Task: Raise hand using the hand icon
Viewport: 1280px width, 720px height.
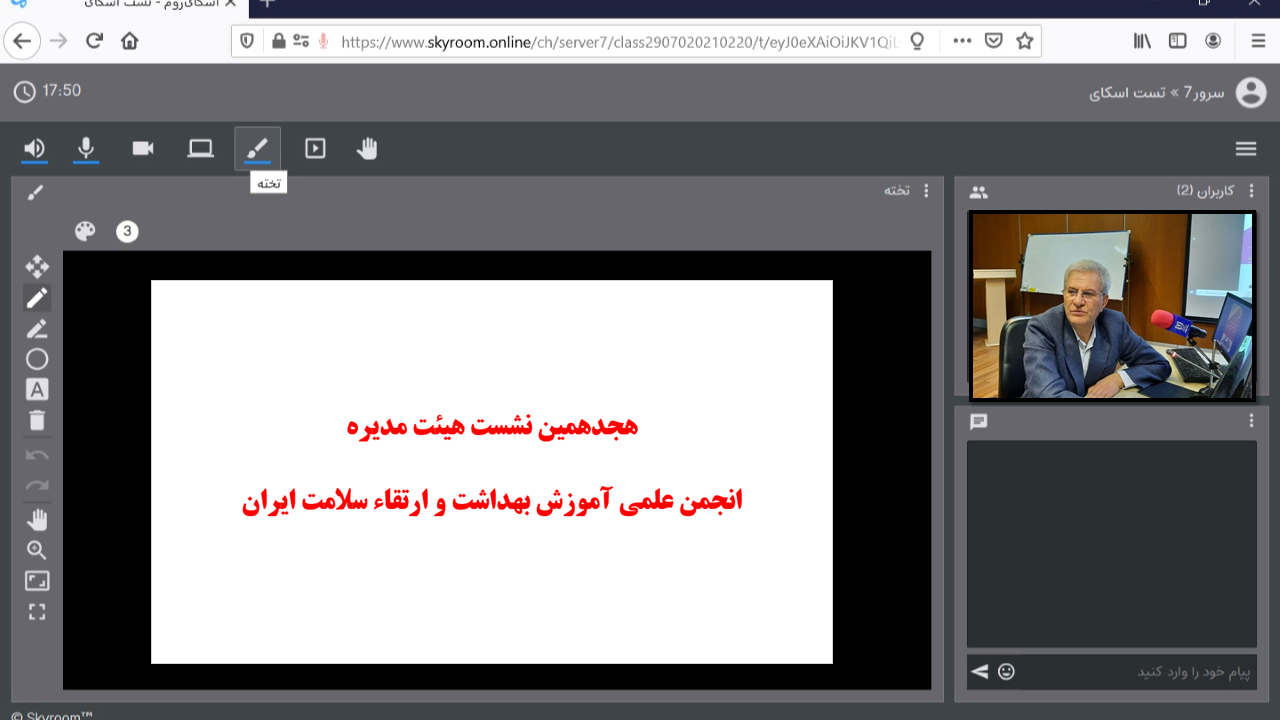Action: (x=367, y=149)
